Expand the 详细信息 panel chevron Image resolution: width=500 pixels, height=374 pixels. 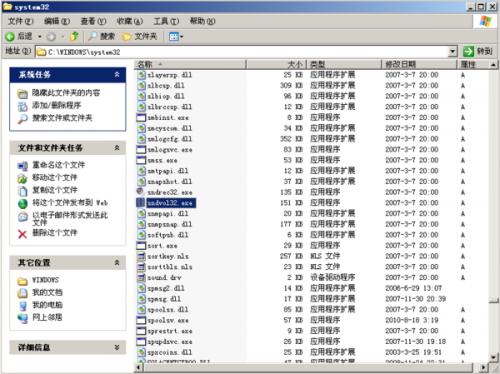[117, 348]
